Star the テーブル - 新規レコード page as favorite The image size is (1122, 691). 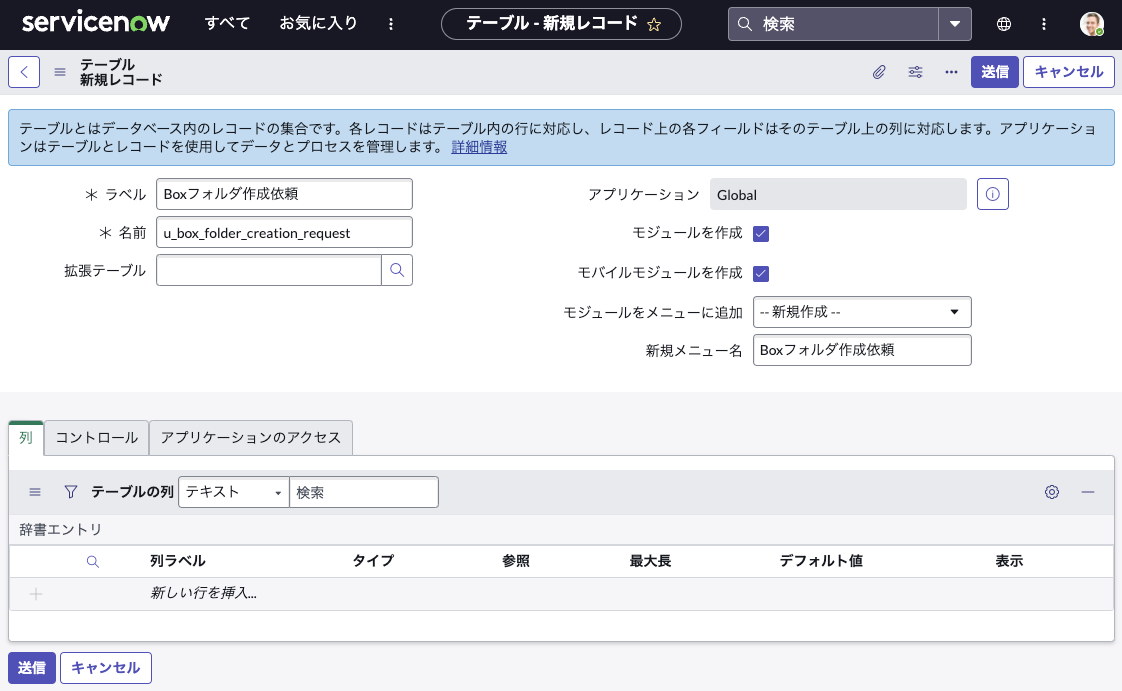pyautogui.click(x=653, y=25)
